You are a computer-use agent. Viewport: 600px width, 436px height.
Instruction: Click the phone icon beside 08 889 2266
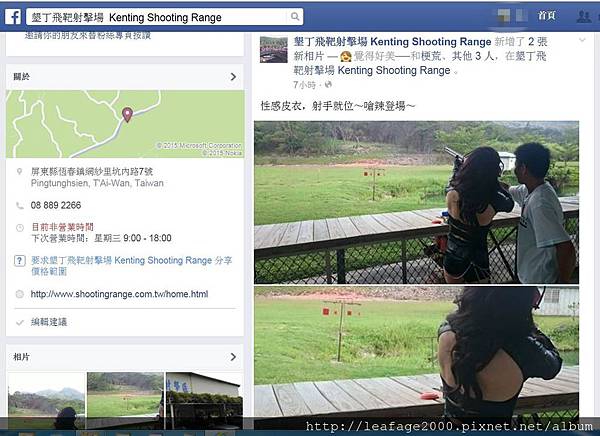click(20, 206)
